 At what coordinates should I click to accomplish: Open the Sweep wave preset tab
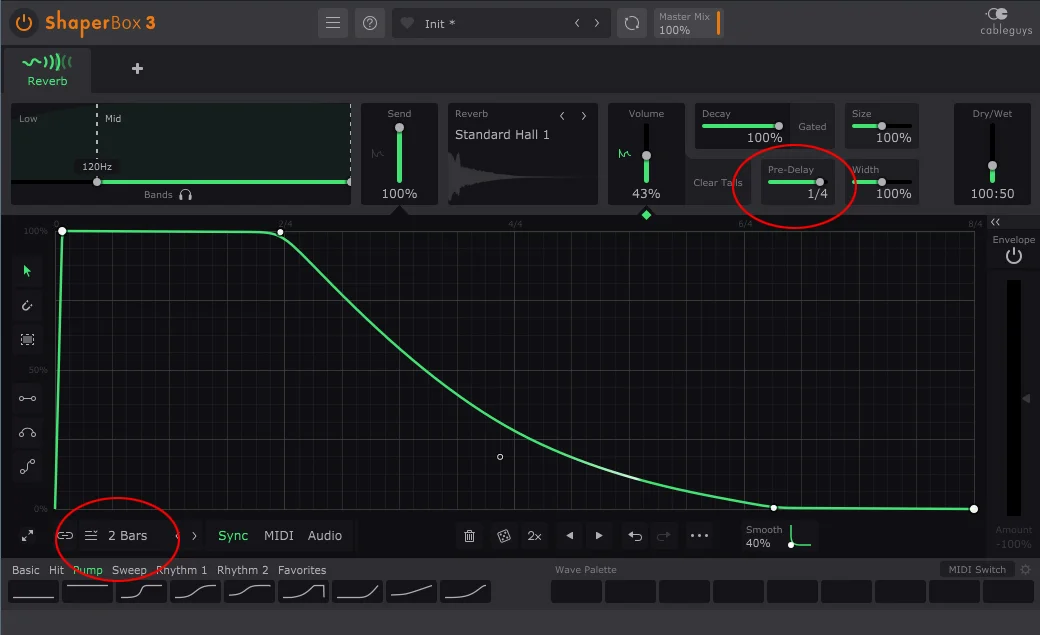(x=129, y=570)
